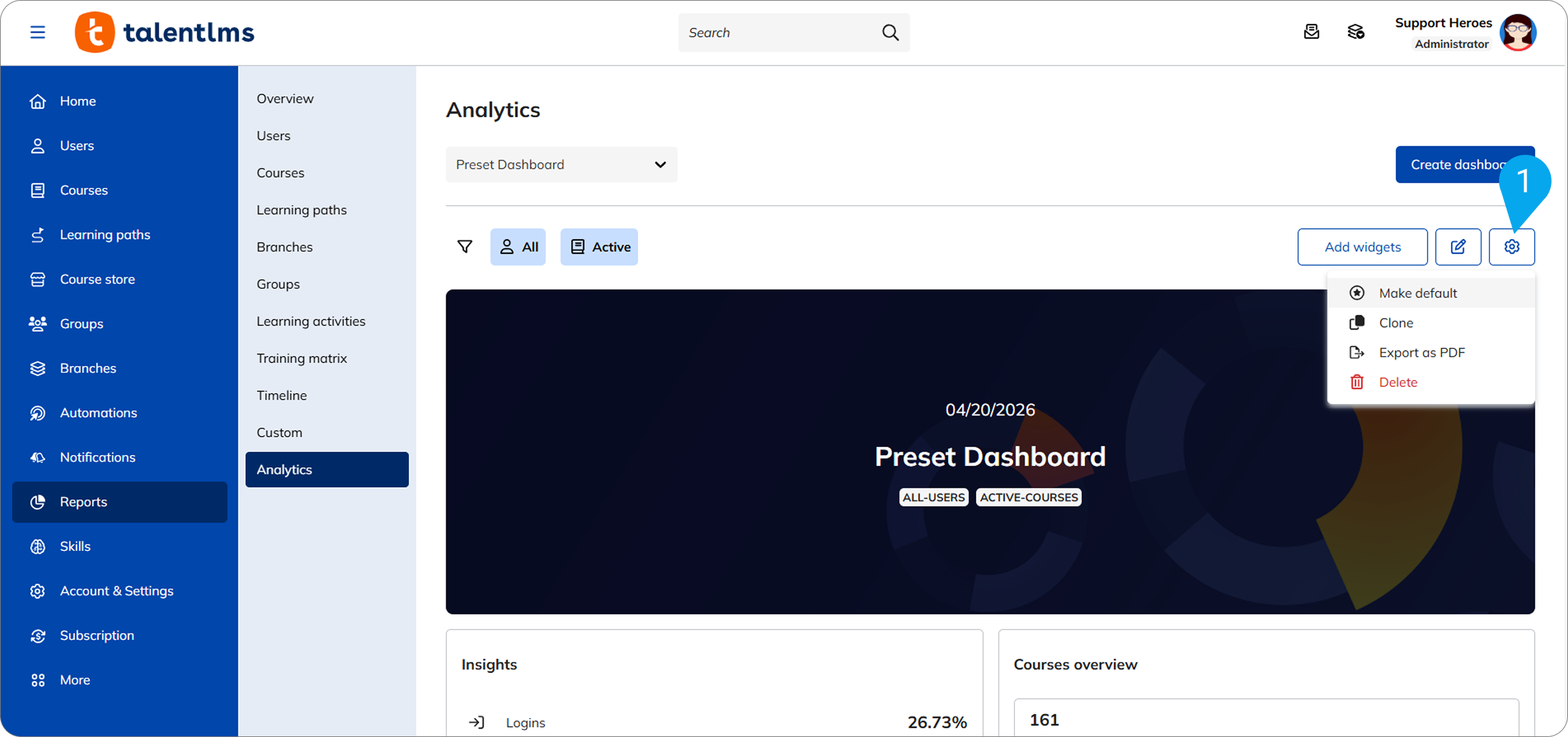The image size is (1568, 737).
Task: Open the hamburger menu icon
Action: 37,32
